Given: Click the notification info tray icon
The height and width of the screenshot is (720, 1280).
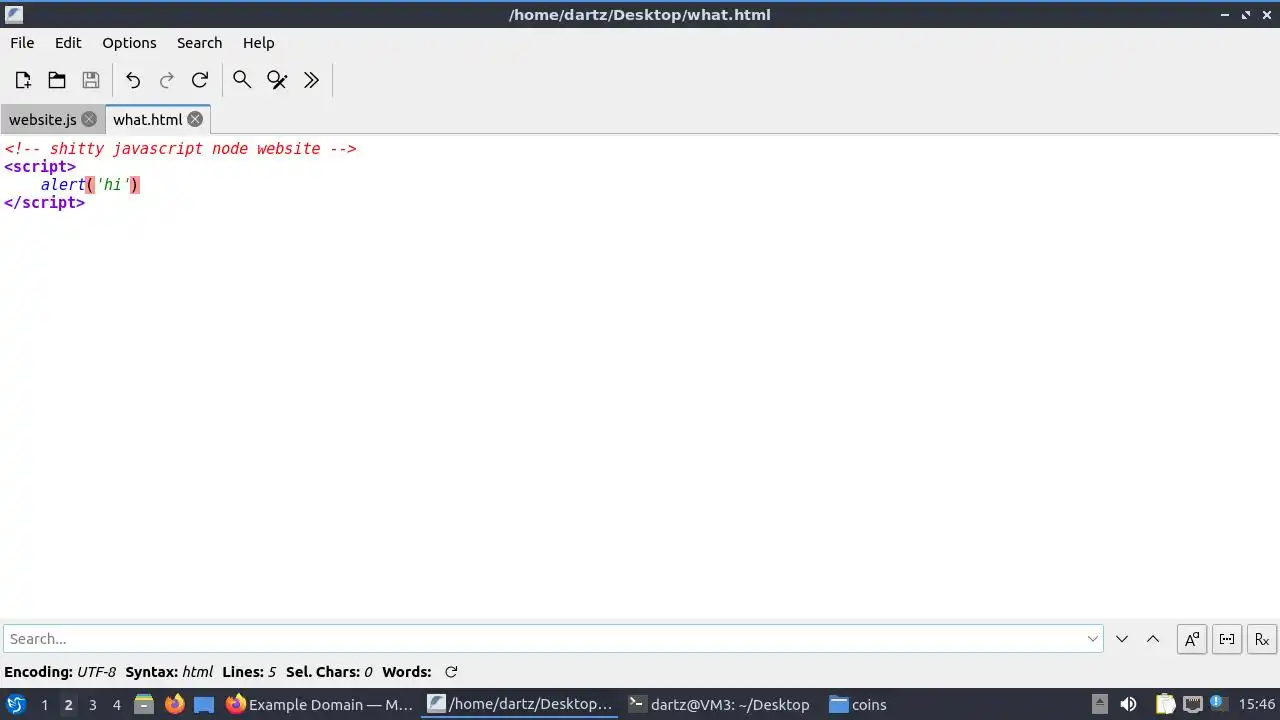Looking at the screenshot, I should pyautogui.click(x=1218, y=702).
